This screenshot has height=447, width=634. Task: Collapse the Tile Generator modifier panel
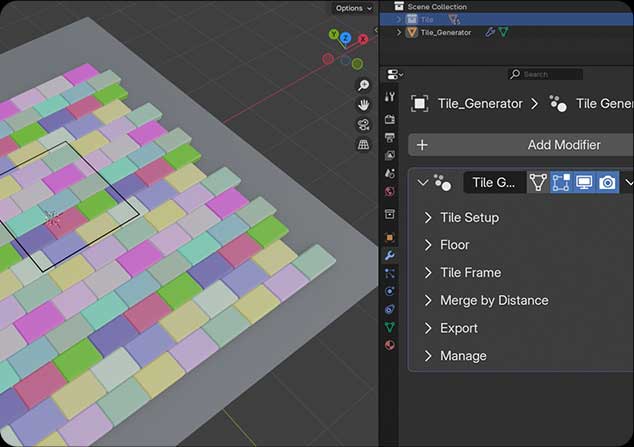point(422,183)
